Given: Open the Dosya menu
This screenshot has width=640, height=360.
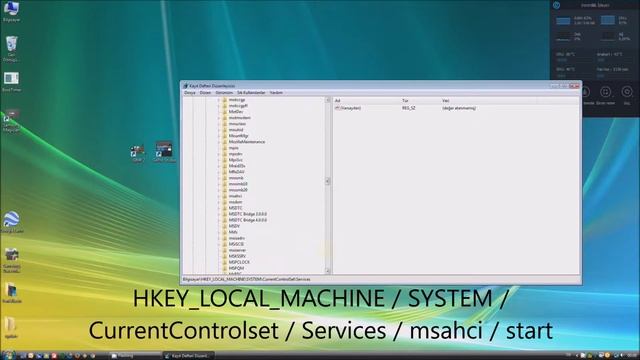Looking at the screenshot, I should (x=190, y=93).
